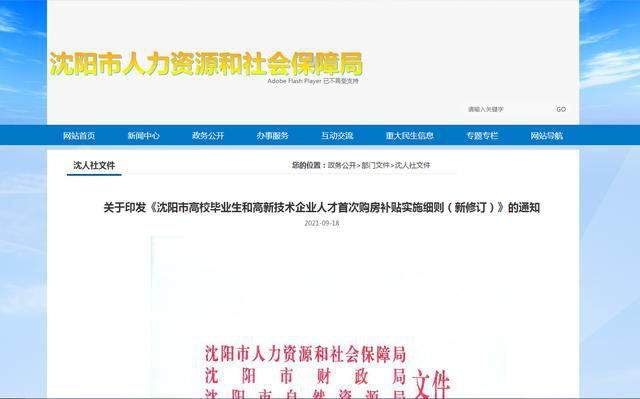
Task: Click the GO search button
Action: [561, 109]
